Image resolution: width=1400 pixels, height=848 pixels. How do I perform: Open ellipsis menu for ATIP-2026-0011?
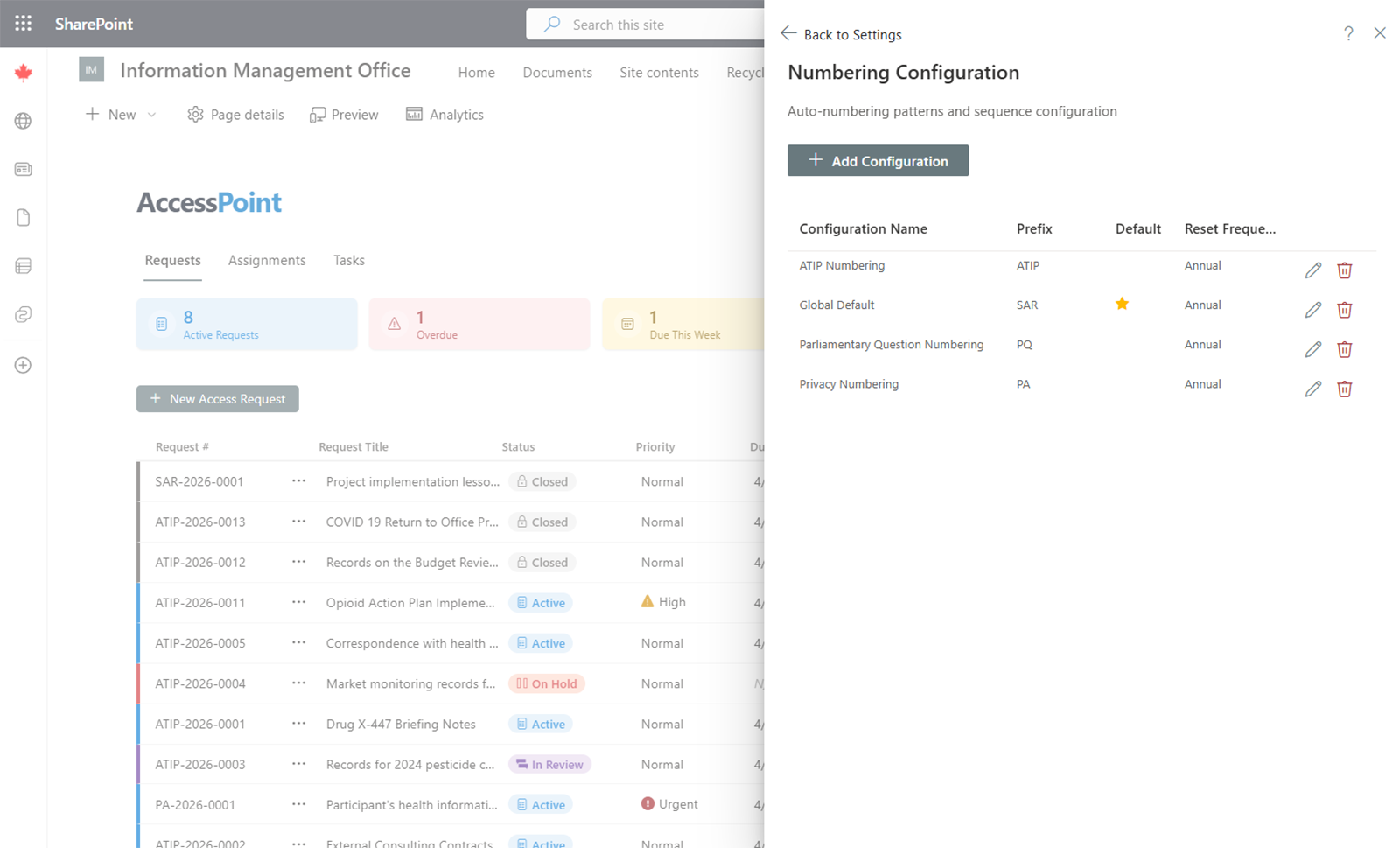pyautogui.click(x=298, y=602)
